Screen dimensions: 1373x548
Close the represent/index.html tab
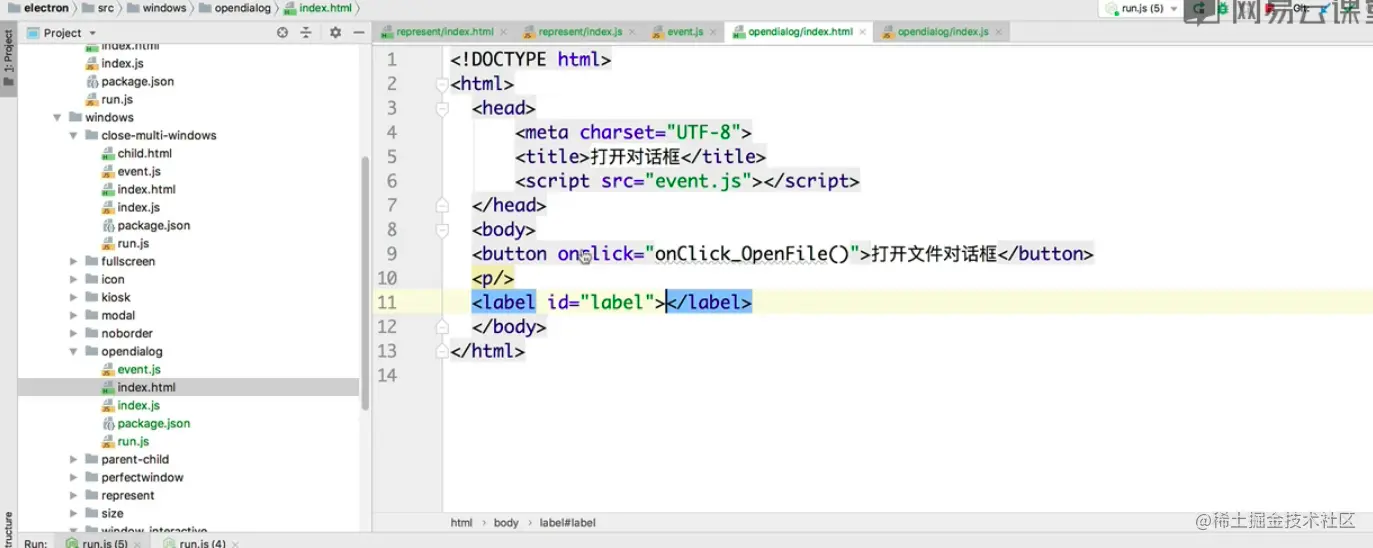[503, 32]
